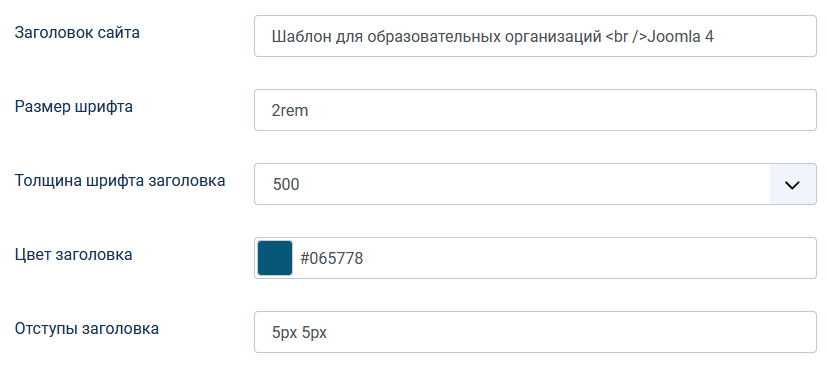The height and width of the screenshot is (376, 828).
Task: Click the Заголовок сайта label
Action: click(x=77, y=33)
